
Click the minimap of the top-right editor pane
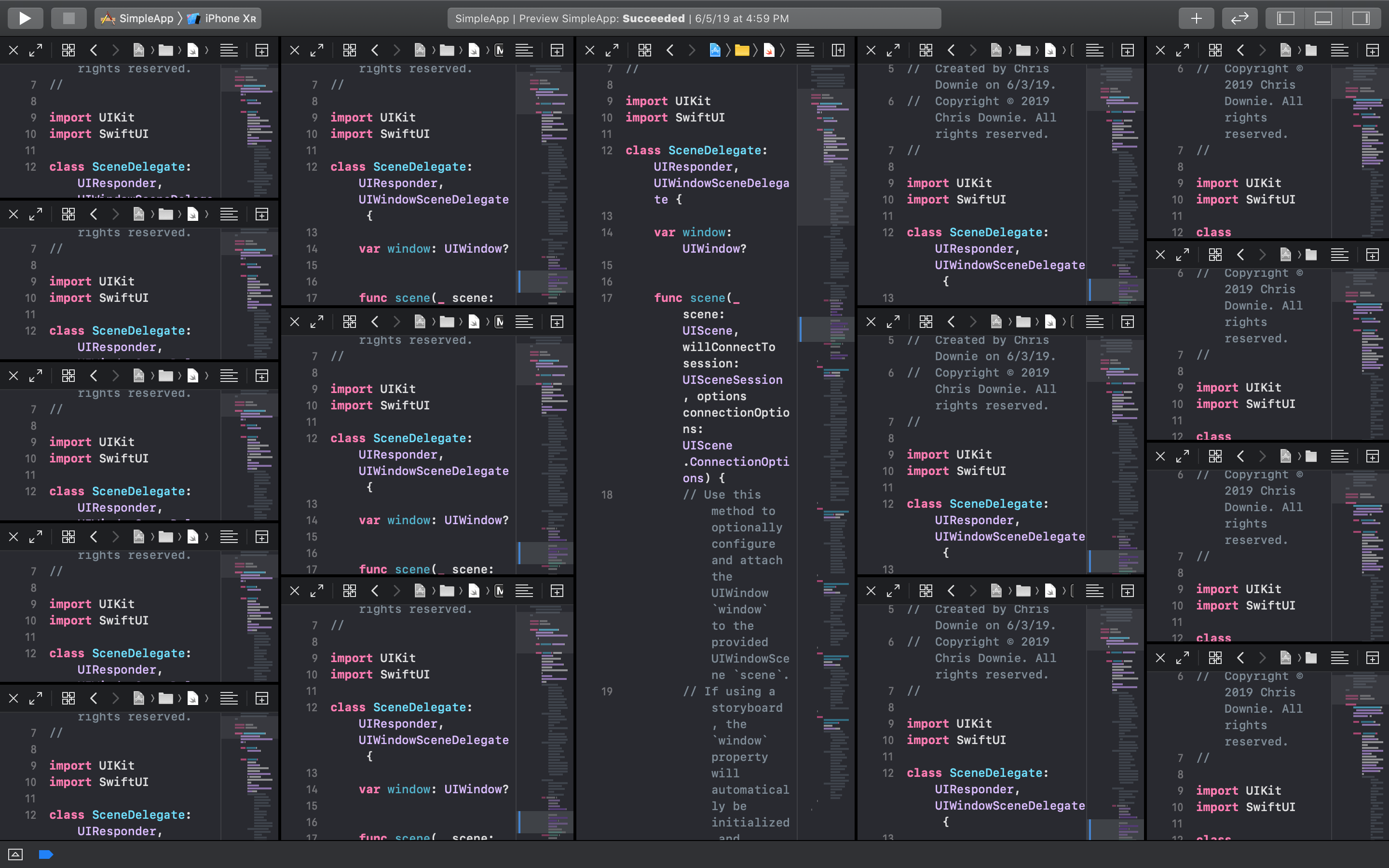pos(1360,150)
